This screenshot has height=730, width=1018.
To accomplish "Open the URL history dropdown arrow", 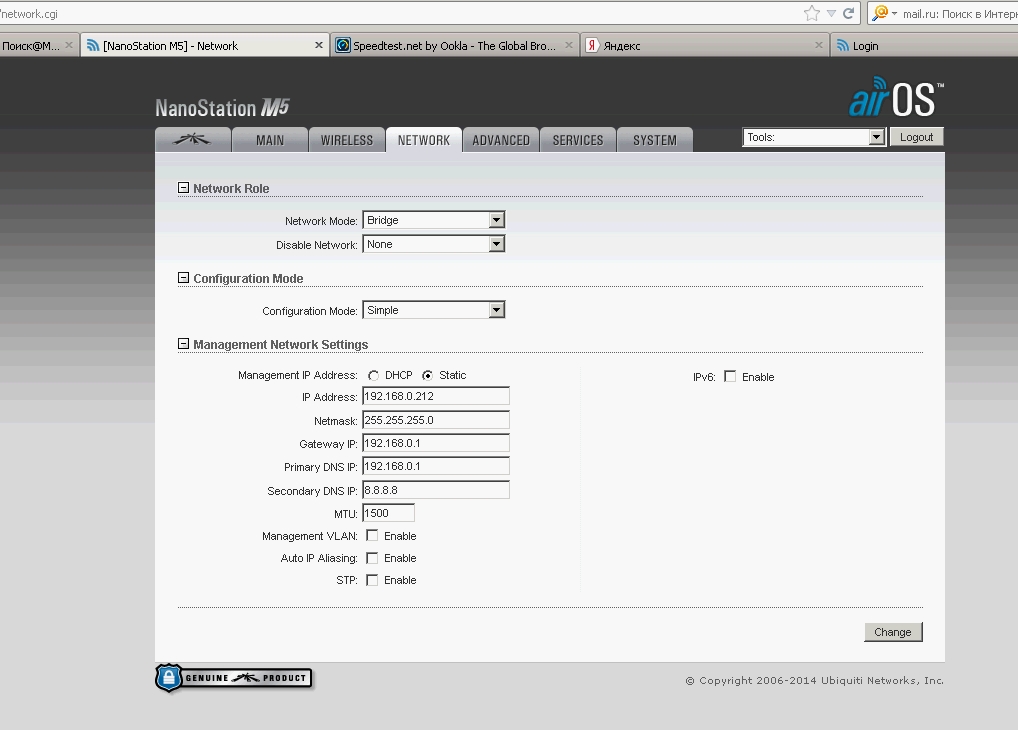I will pyautogui.click(x=831, y=14).
